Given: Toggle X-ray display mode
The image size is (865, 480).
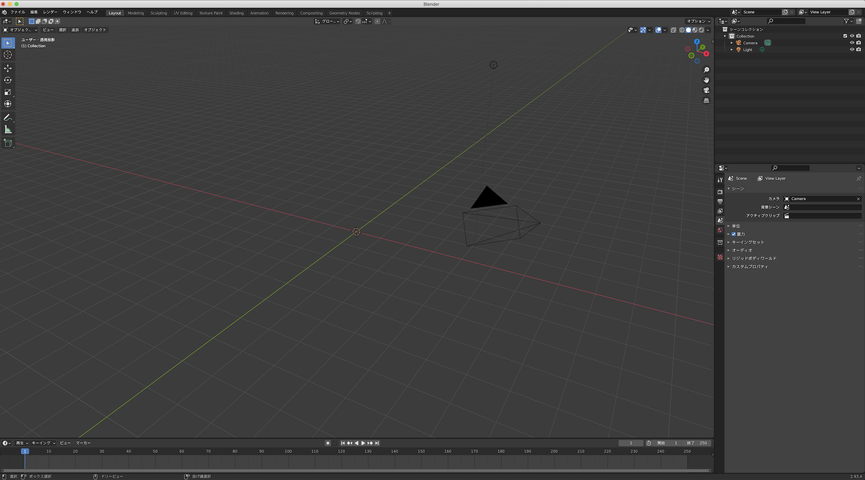Looking at the screenshot, I should click(x=674, y=30).
